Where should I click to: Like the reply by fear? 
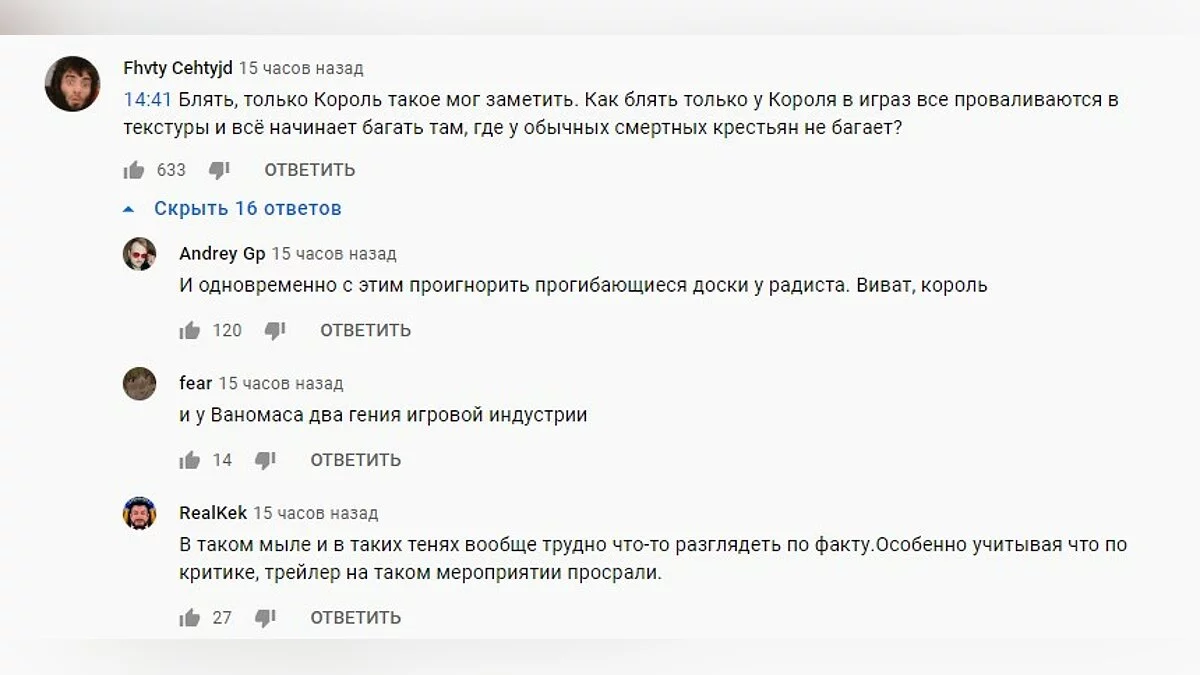pyautogui.click(x=190, y=460)
